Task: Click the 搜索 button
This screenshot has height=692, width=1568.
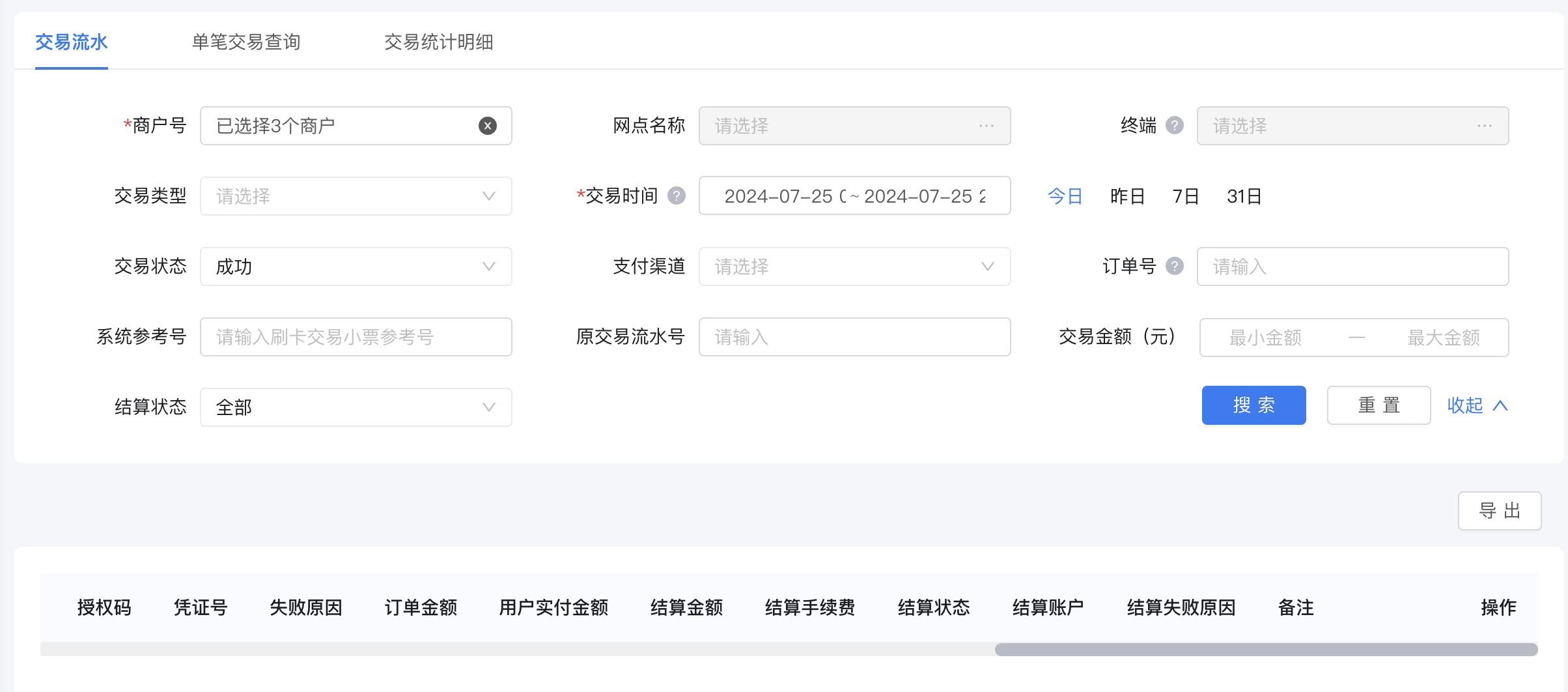Action: 1253,405
